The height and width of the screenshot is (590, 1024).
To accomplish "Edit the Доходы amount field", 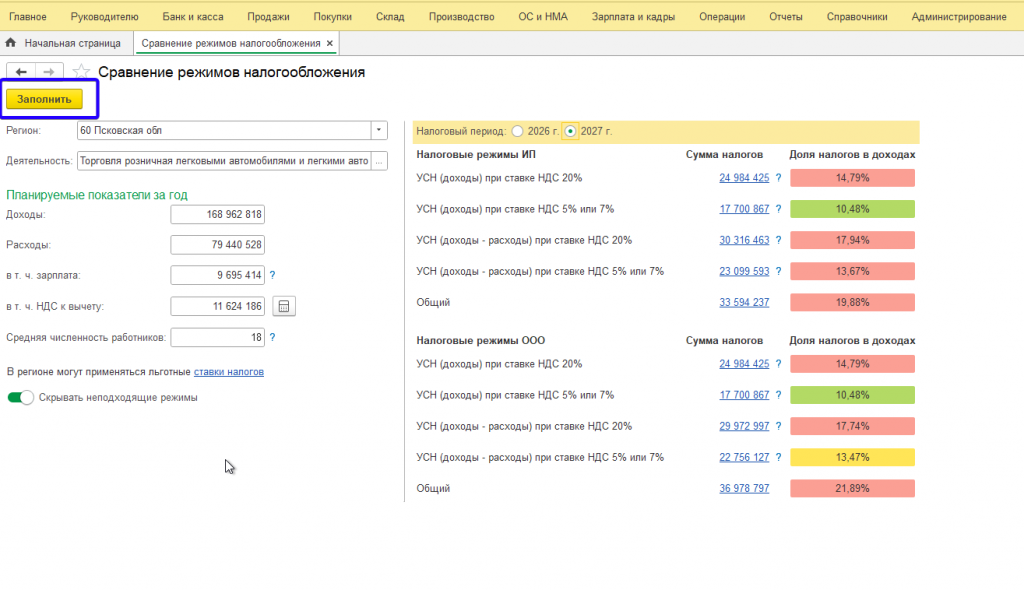I will pos(217,214).
